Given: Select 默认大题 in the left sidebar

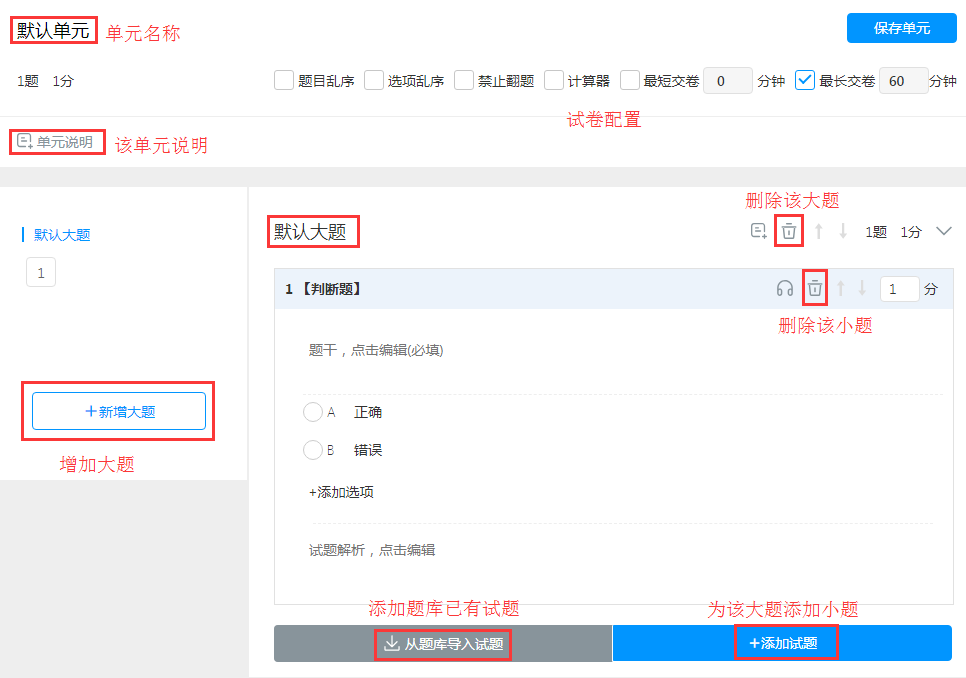Looking at the screenshot, I should 62,235.
